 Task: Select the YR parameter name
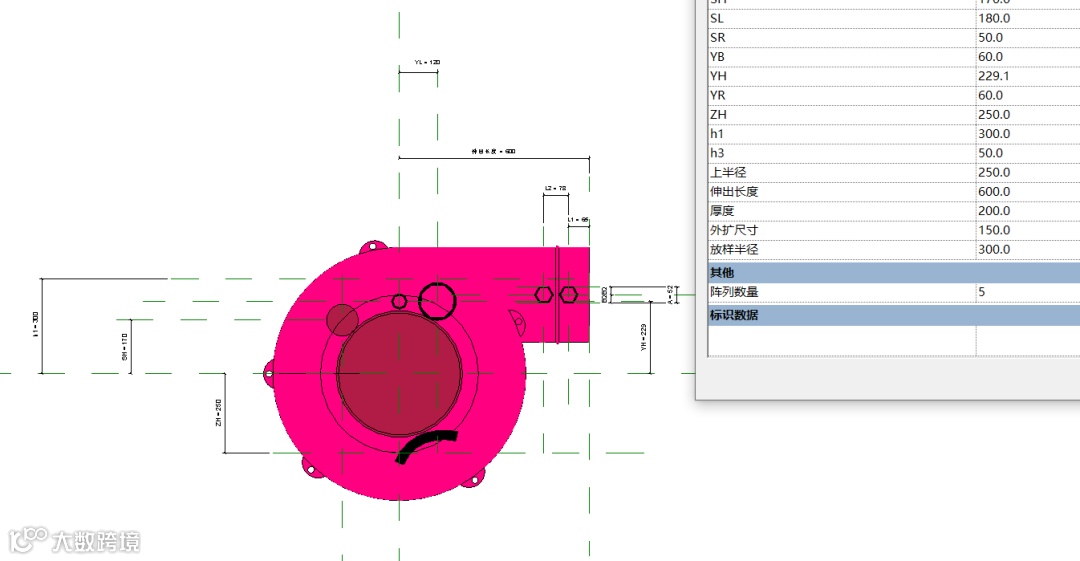[718, 96]
